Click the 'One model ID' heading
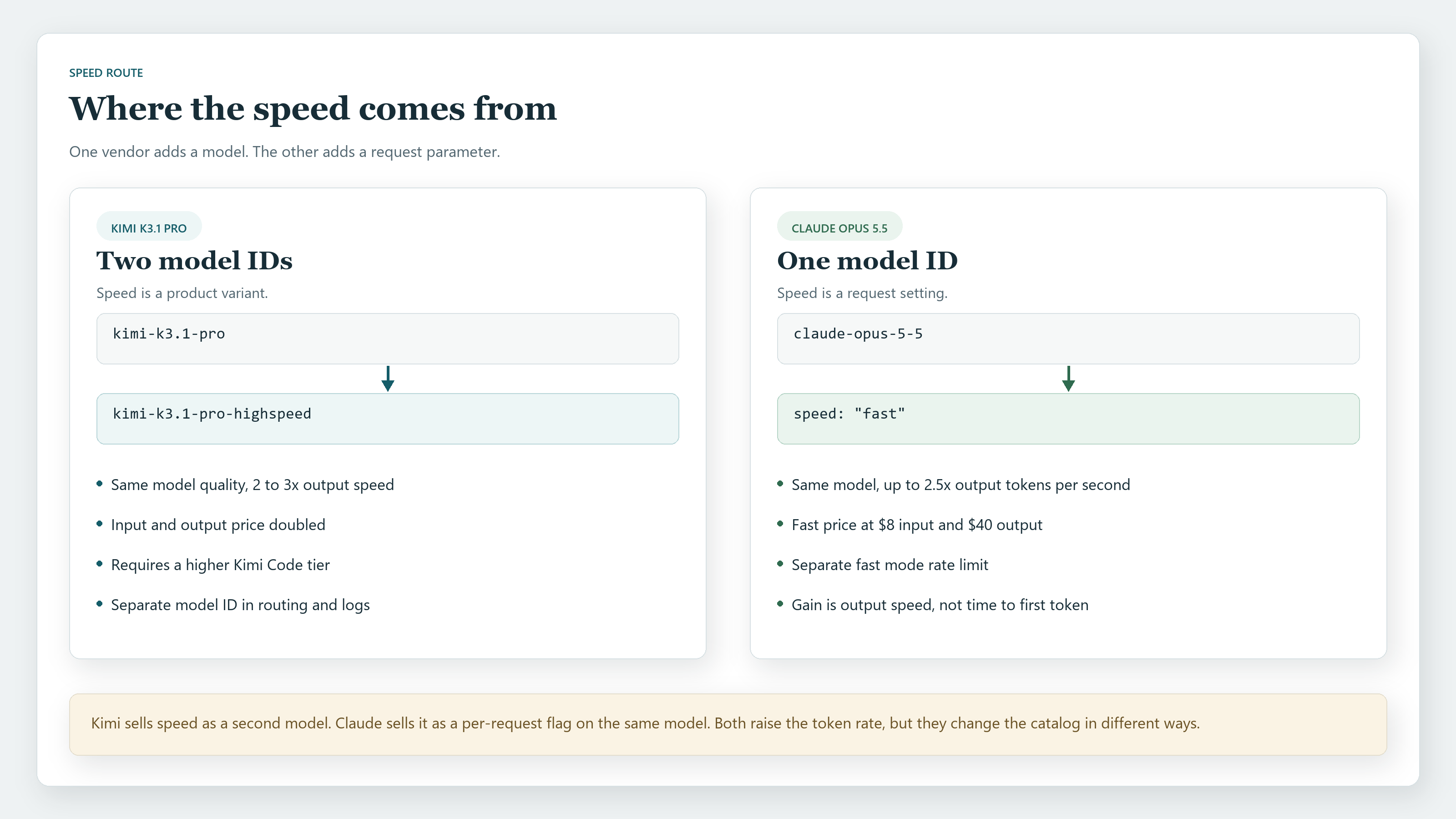 coord(867,261)
